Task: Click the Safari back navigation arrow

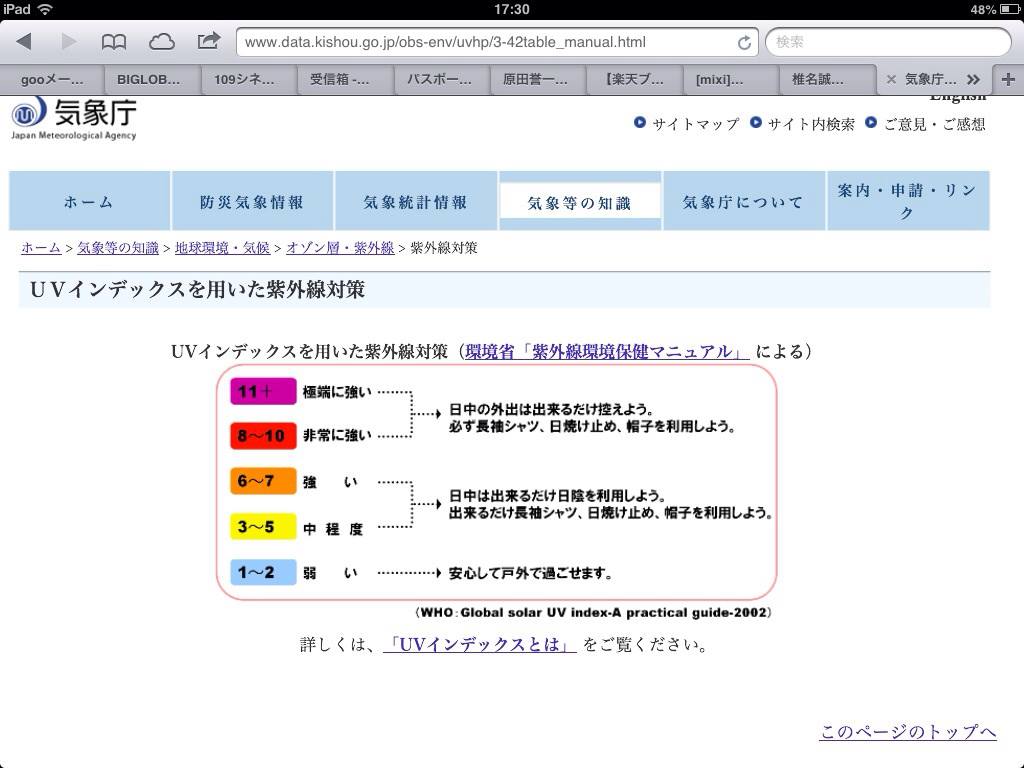Action: tap(25, 41)
